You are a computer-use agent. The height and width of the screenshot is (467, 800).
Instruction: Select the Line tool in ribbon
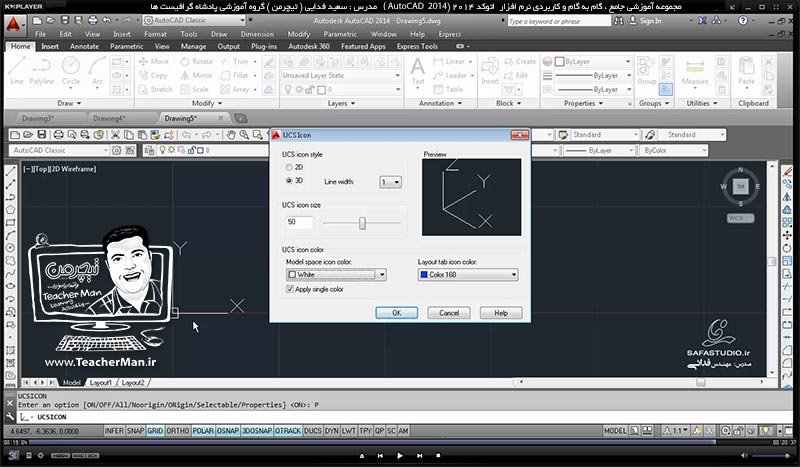pos(16,71)
